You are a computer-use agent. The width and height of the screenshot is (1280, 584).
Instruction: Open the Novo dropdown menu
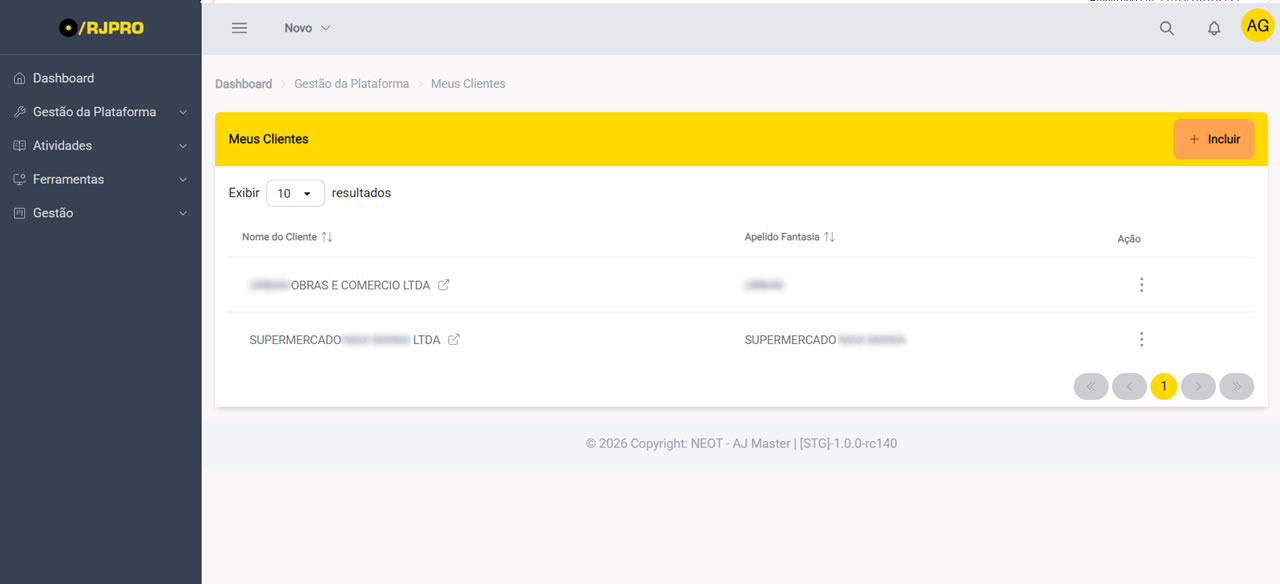[307, 28]
